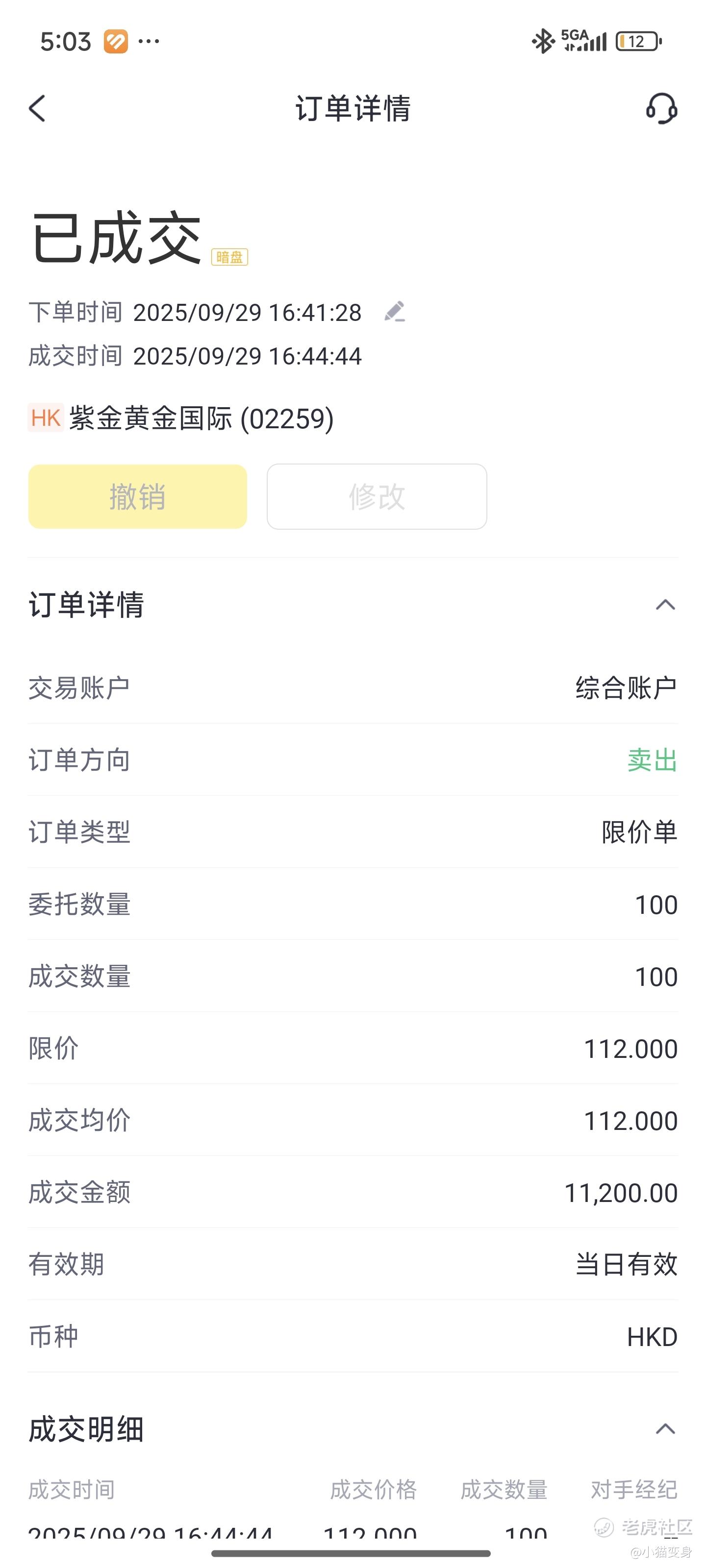Image resolution: width=706 pixels, height=1568 pixels.
Task: Tap the 5GA signal strength icon
Action: tap(583, 41)
